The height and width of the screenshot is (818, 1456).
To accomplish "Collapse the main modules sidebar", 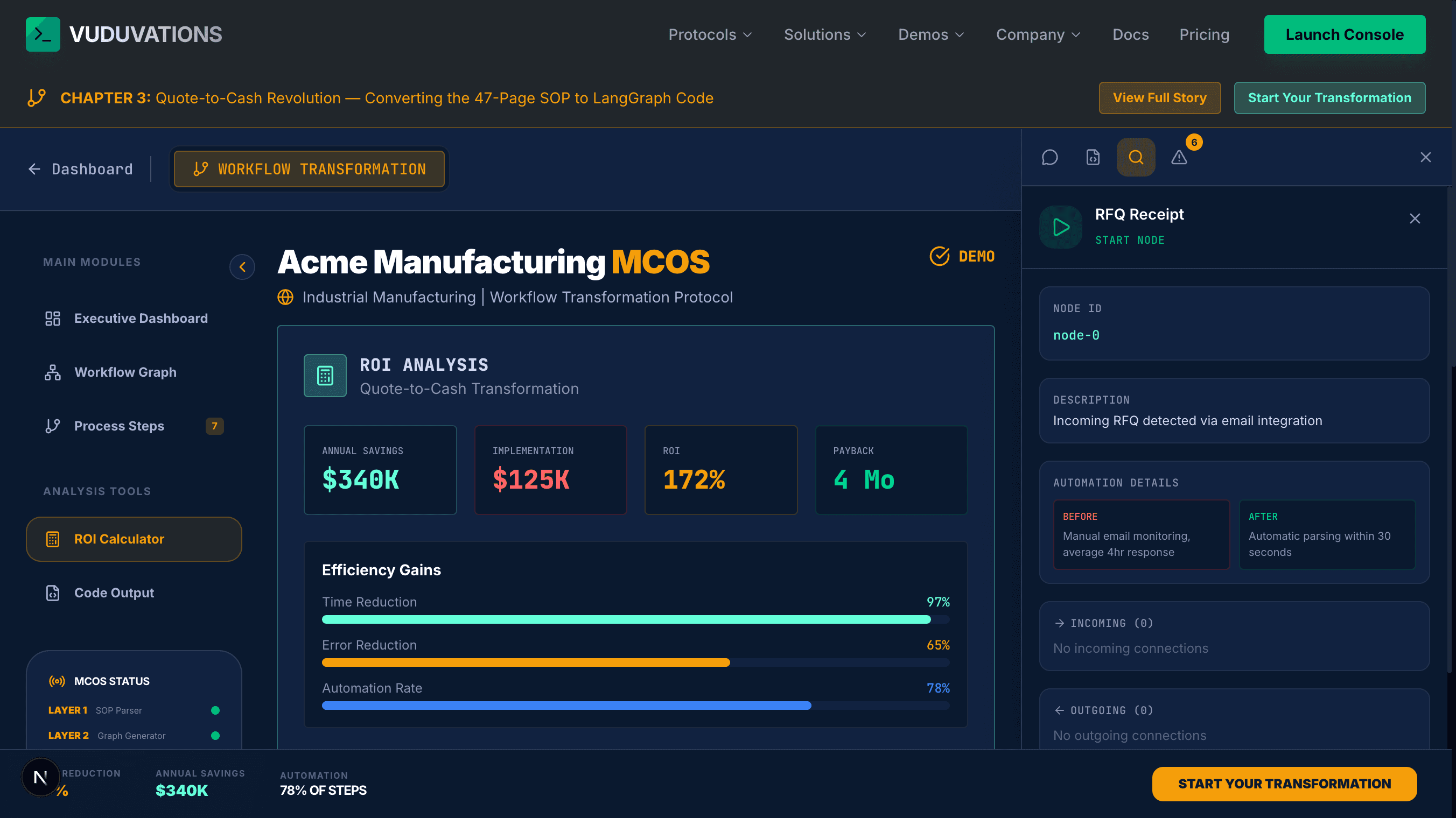I will click(242, 266).
